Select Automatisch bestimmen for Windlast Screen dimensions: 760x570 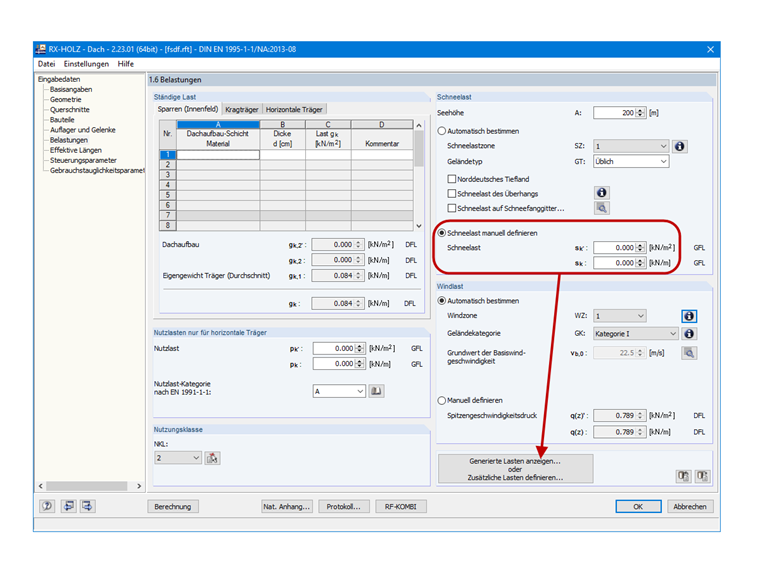(442, 301)
